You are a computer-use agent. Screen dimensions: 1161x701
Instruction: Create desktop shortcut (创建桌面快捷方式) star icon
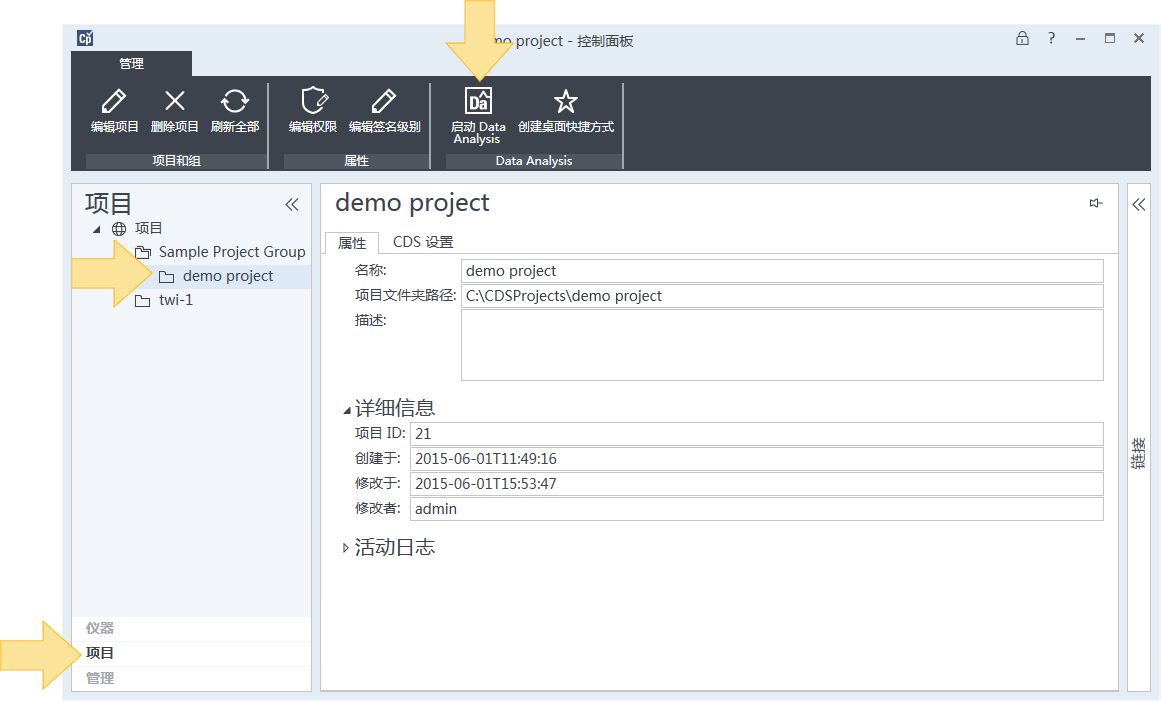[566, 101]
